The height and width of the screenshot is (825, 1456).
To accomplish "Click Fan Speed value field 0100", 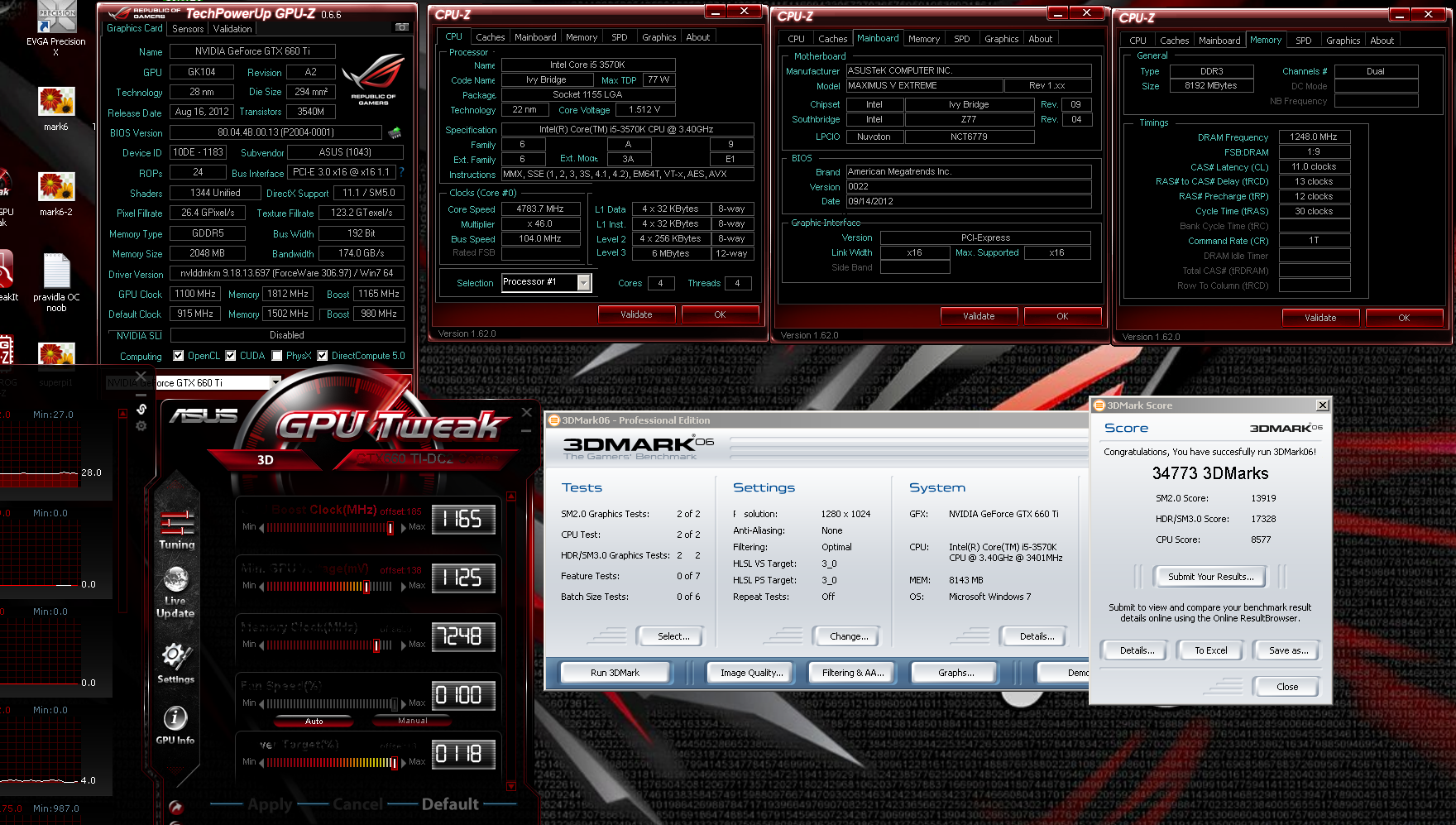I will tap(462, 695).
